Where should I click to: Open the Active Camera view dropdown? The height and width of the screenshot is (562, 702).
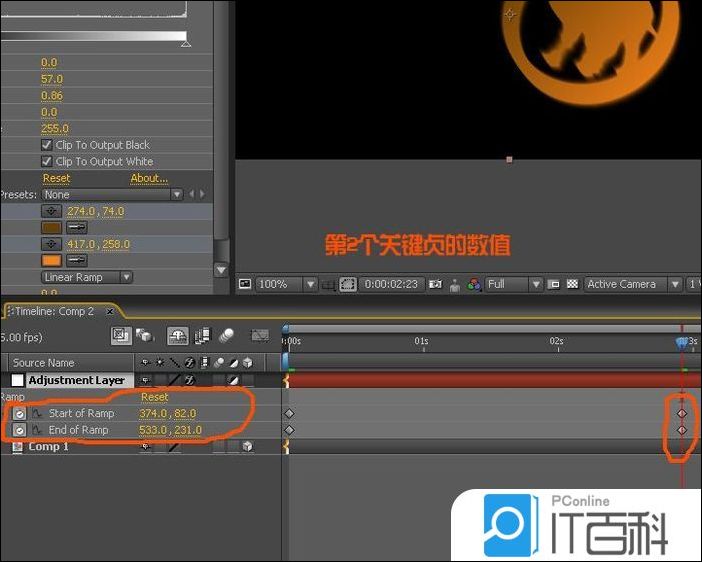point(633,284)
